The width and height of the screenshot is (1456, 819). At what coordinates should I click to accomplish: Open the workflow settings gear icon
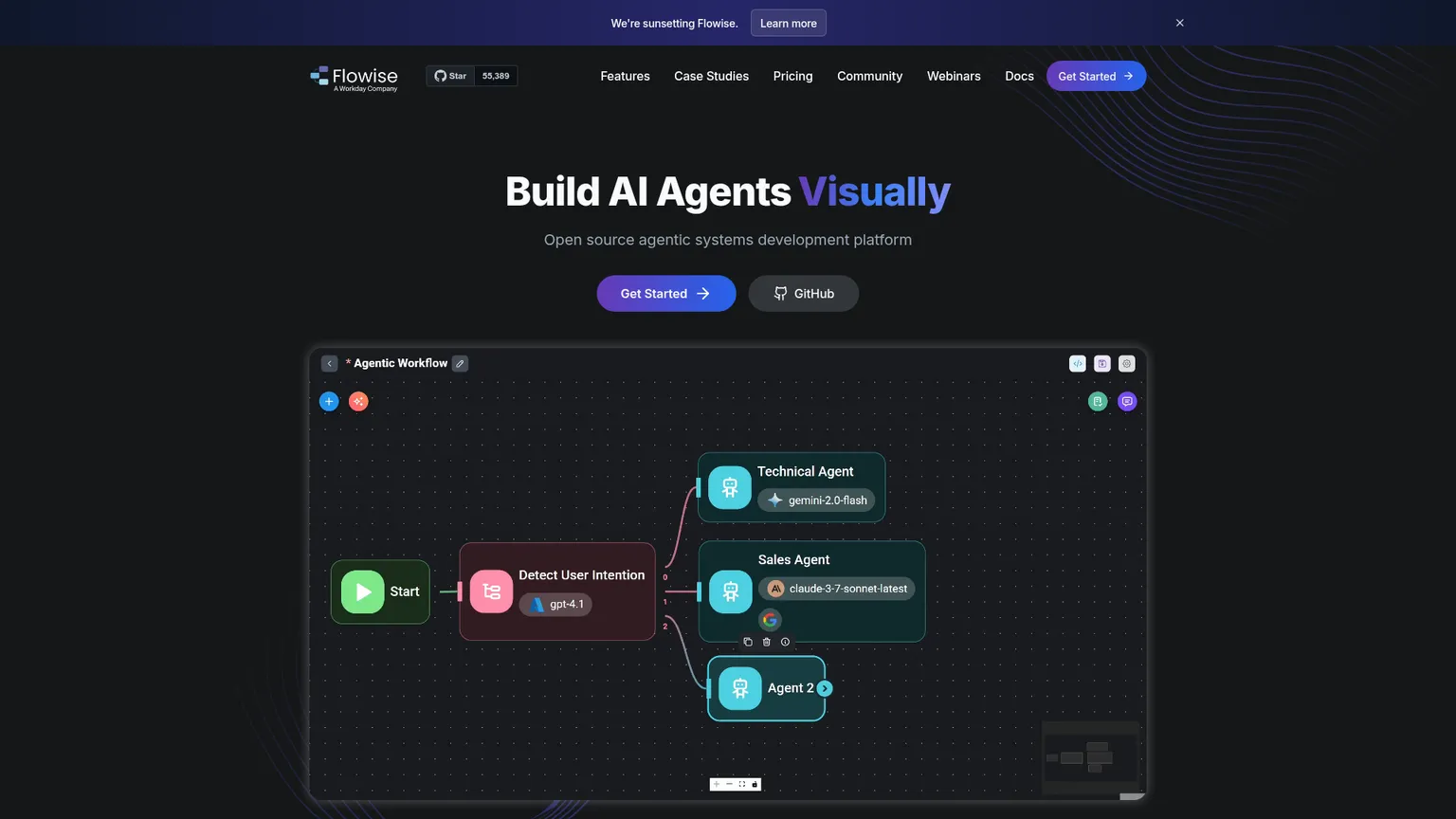(1127, 363)
